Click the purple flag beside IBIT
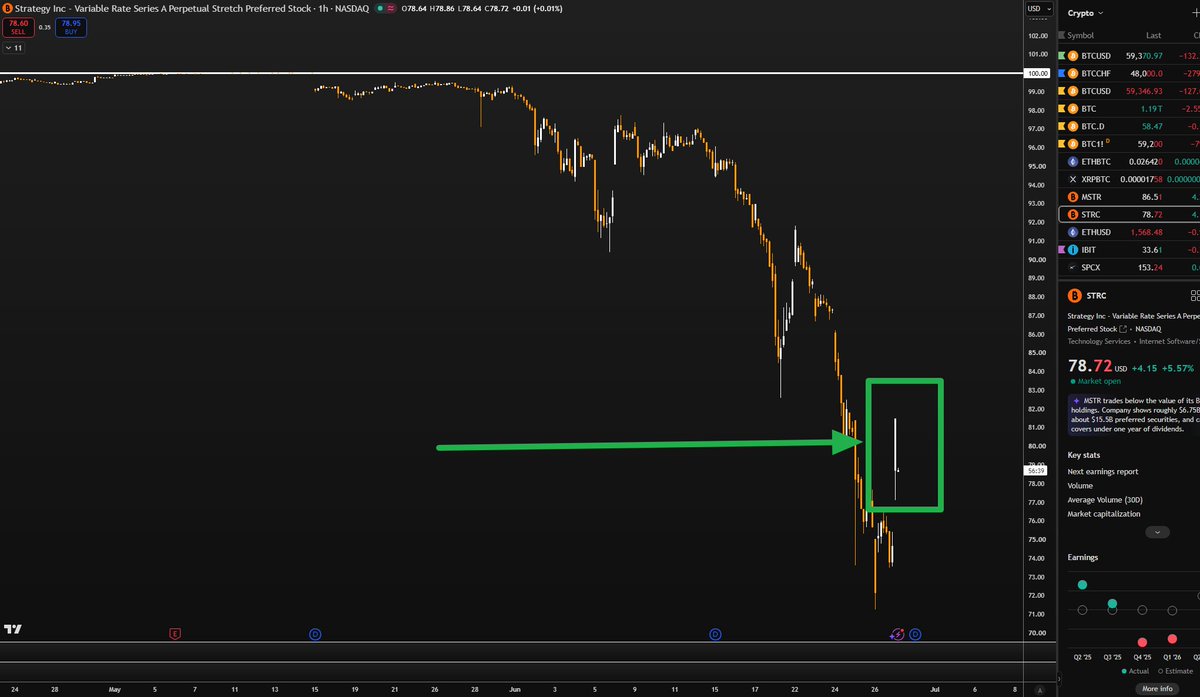The image size is (1200, 697). 1062,250
